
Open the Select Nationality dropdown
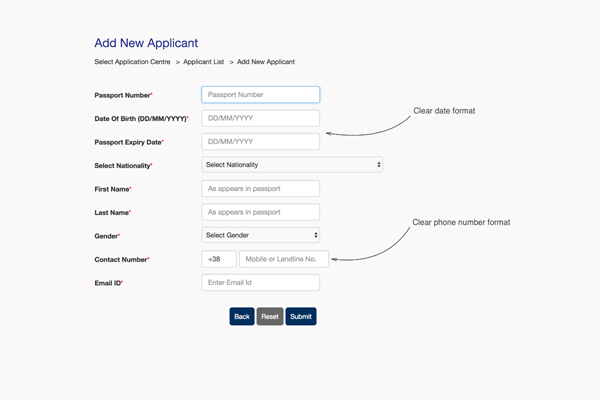pos(291,165)
